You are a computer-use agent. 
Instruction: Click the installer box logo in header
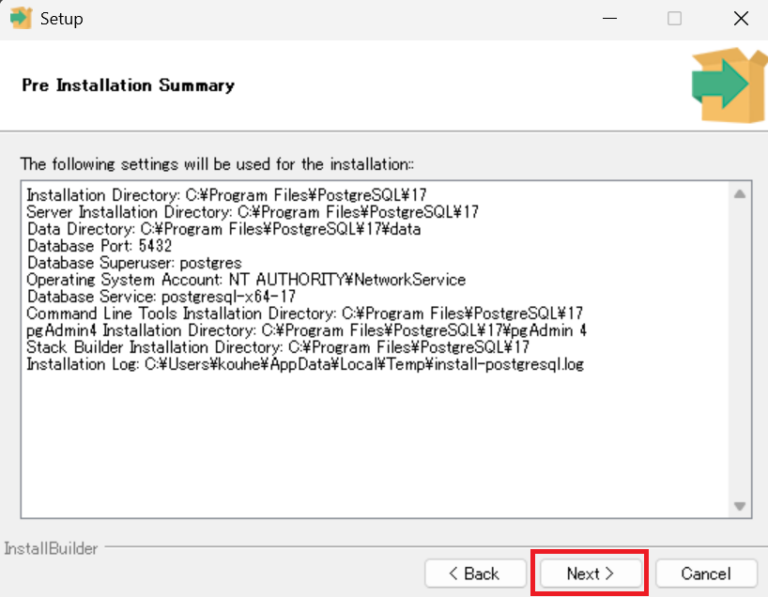tap(729, 84)
